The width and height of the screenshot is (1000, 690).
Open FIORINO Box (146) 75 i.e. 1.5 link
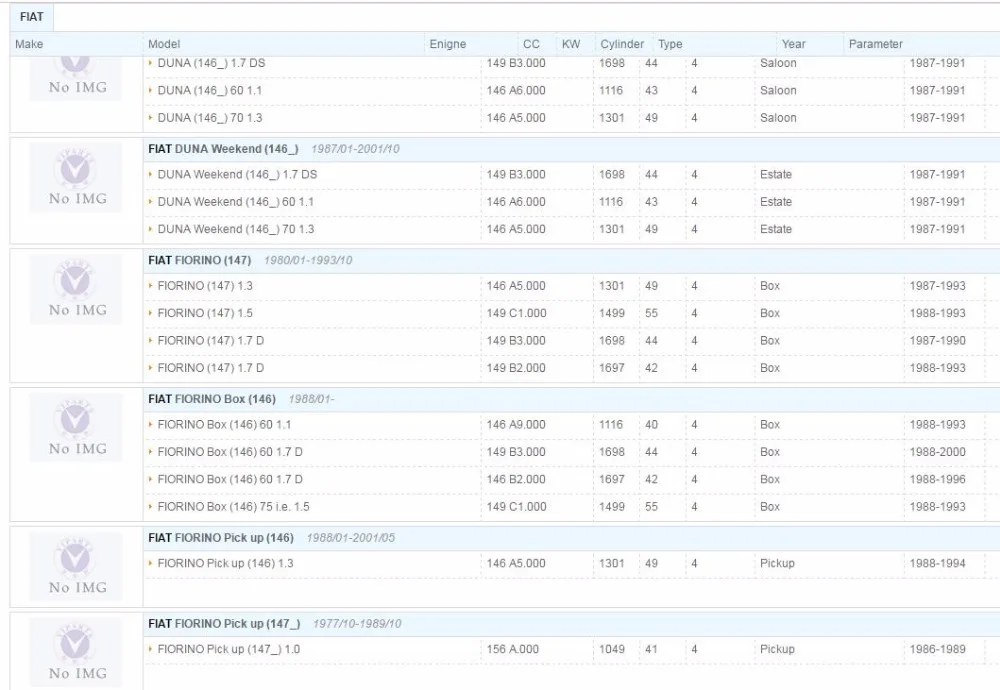tap(233, 507)
